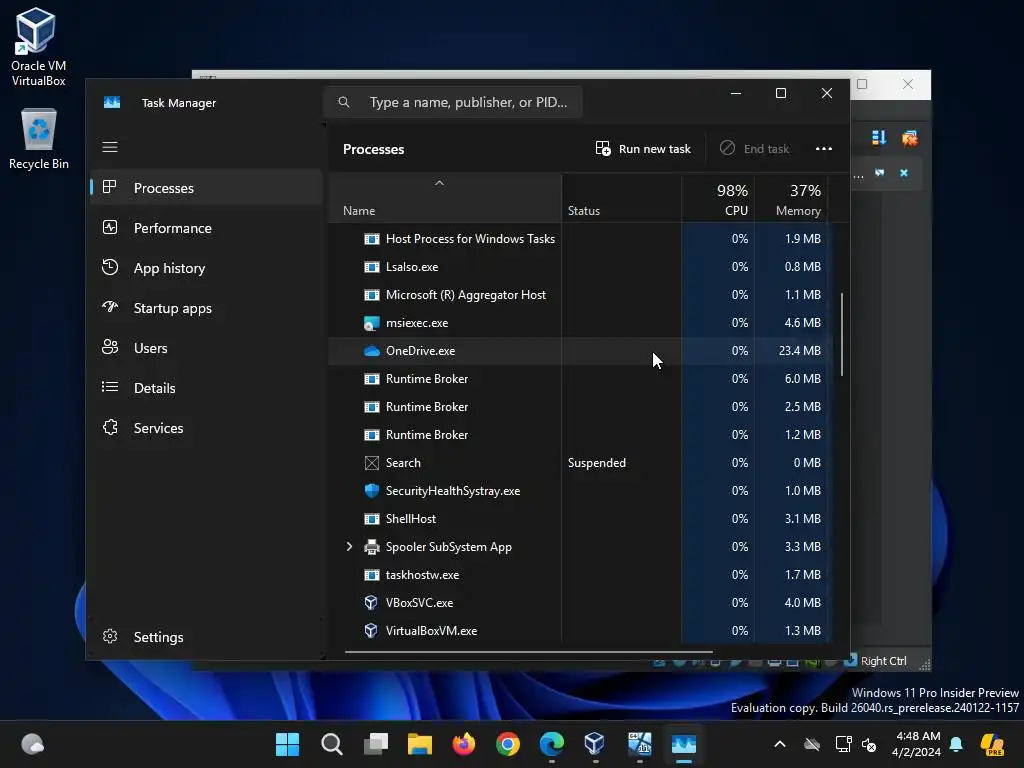Collapse sort chevron above Name column
Screen dimensions: 1024x768
pyautogui.click(x=440, y=184)
